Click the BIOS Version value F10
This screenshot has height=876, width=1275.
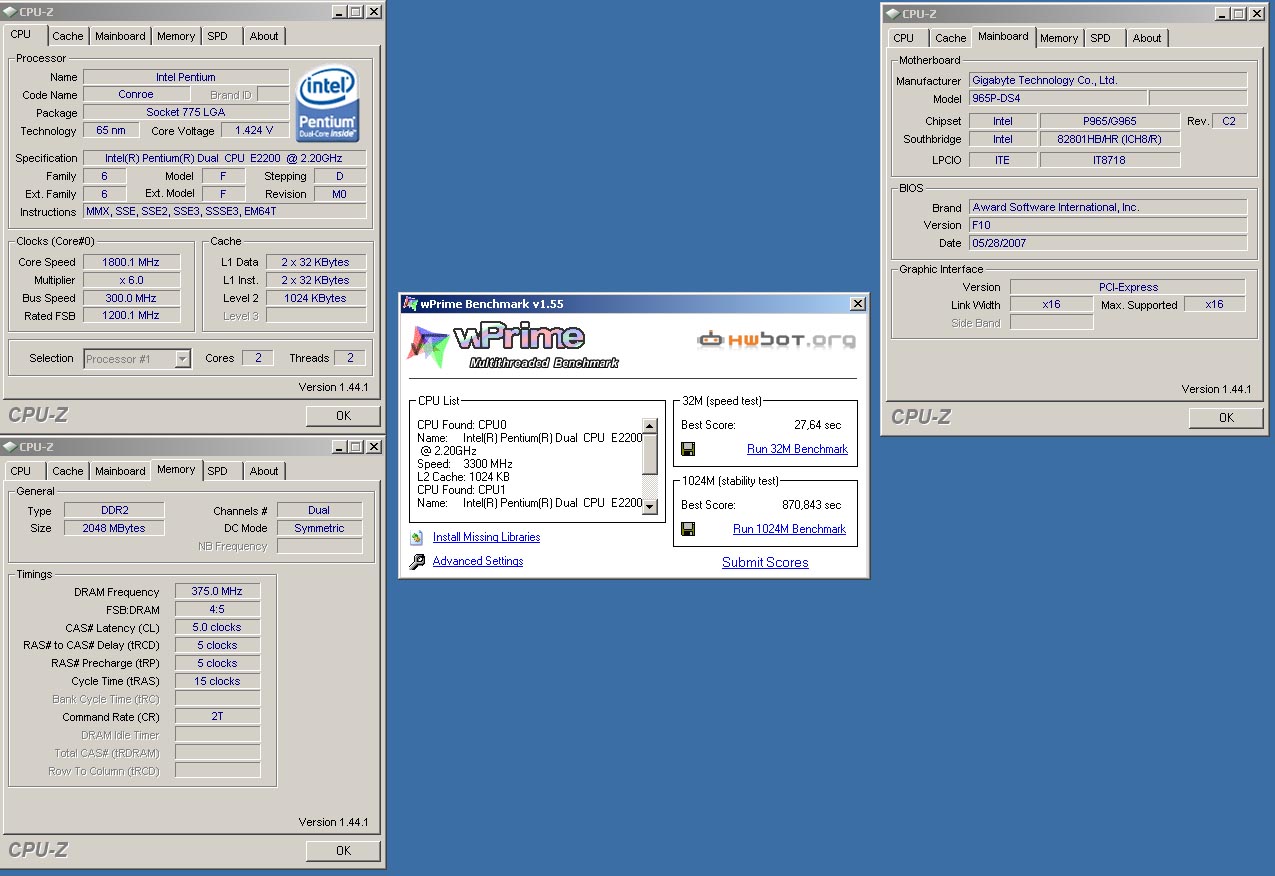coord(1108,225)
